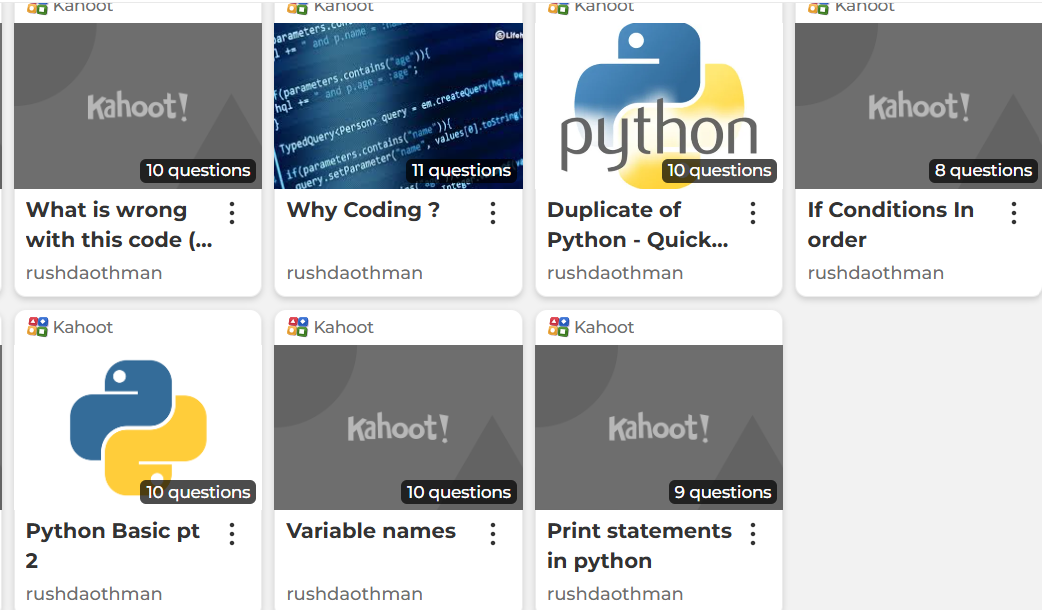The image size is (1042, 610).
Task: Click '8 questions' badge on If Conditions card
Action: 983,171
